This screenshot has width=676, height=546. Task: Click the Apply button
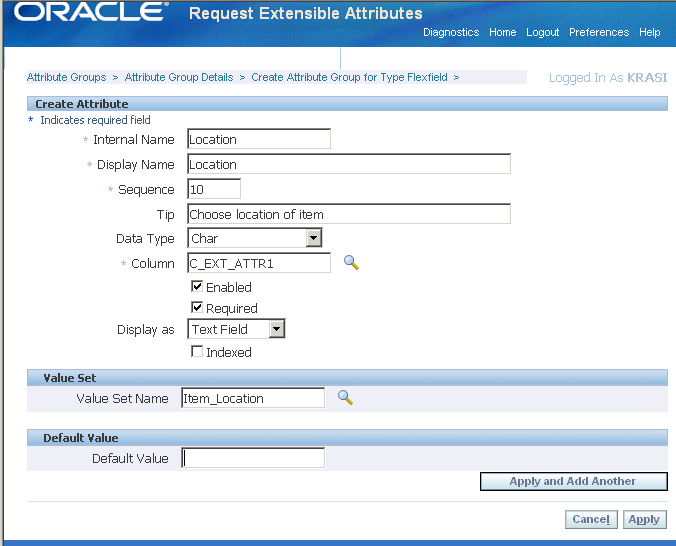(645, 519)
